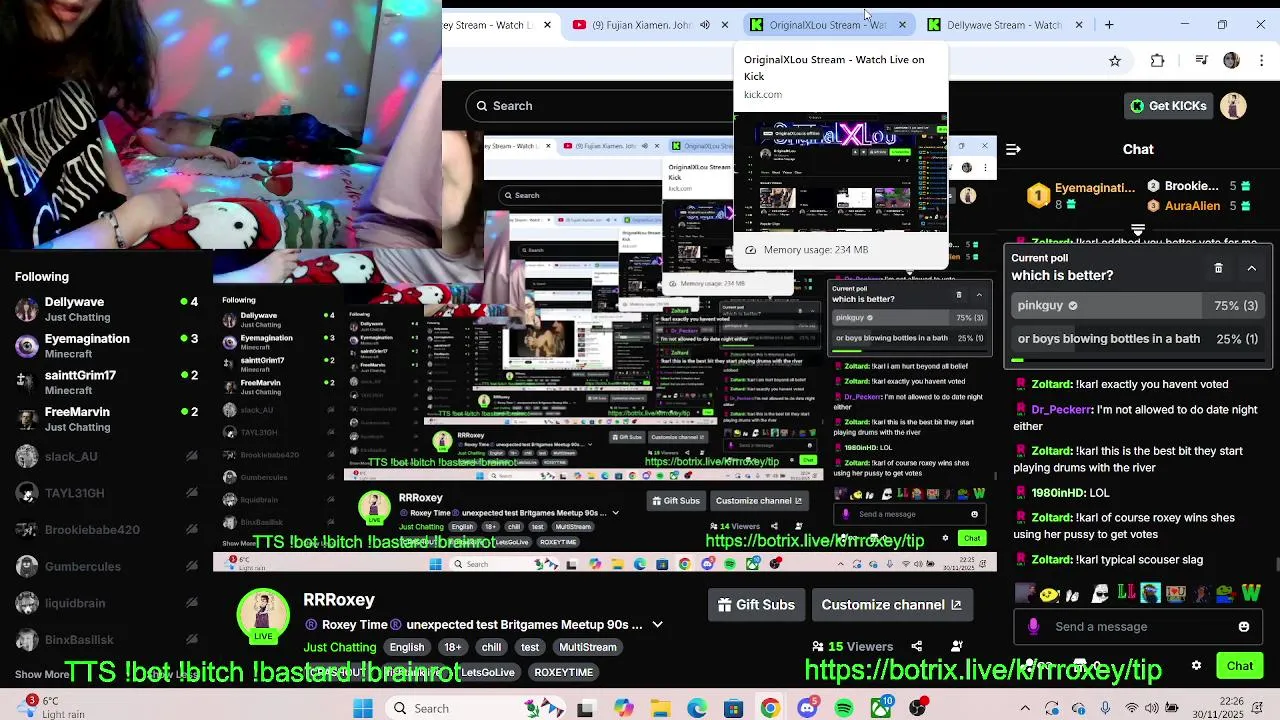This screenshot has width=1280, height=720.
Task: Bookmark this page star icon
Action: [1115, 61]
